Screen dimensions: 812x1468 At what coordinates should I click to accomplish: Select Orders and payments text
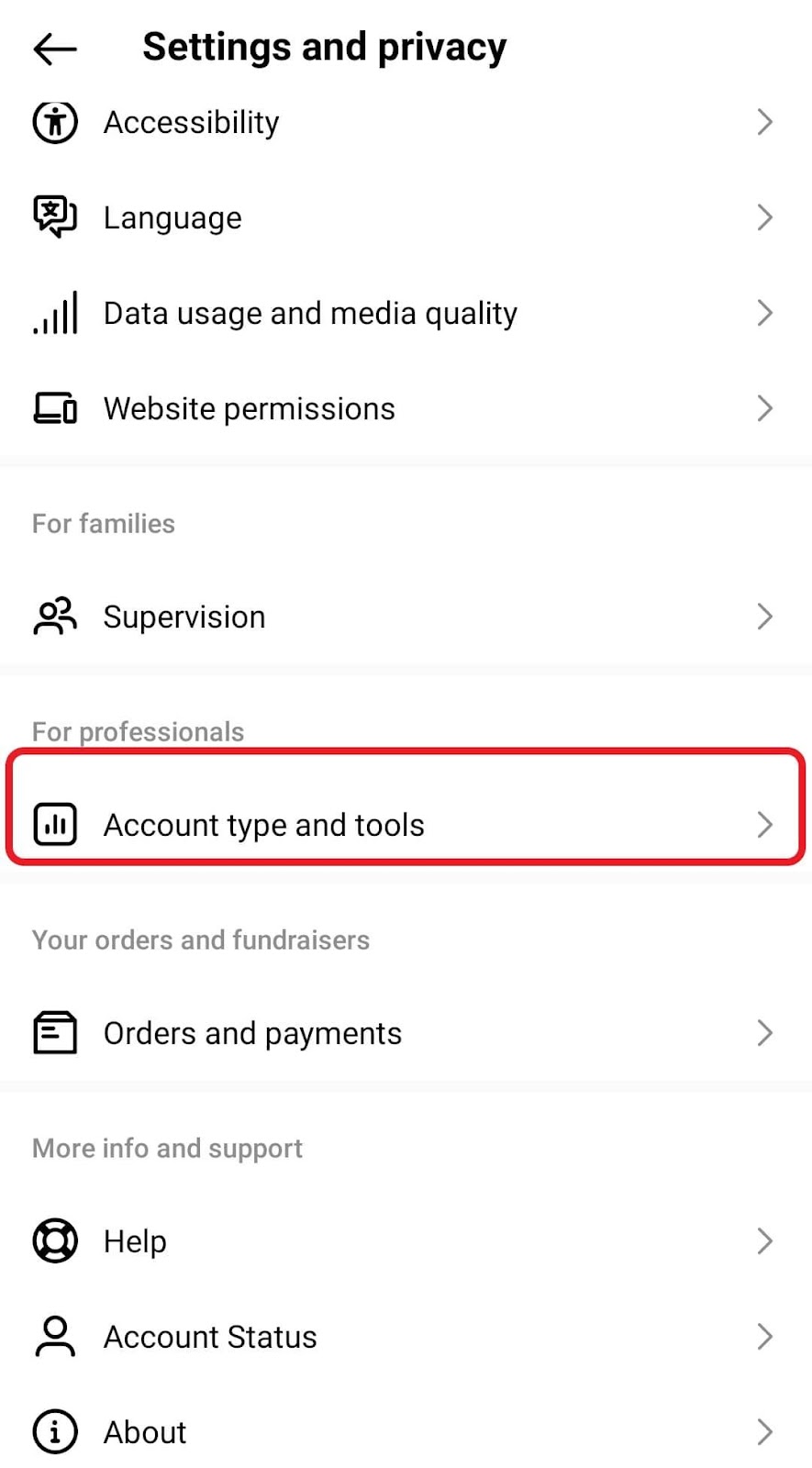pos(252,1034)
